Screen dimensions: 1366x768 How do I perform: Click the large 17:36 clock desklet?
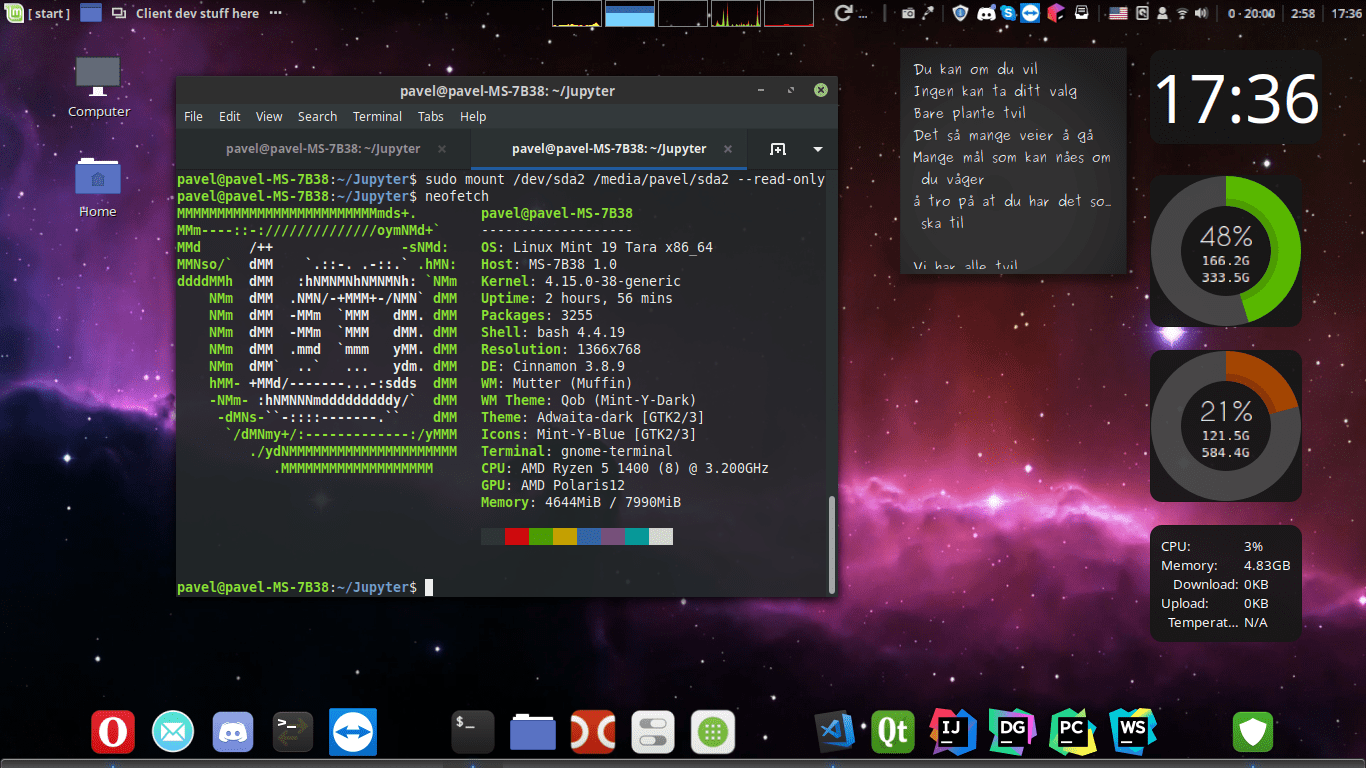1236,98
